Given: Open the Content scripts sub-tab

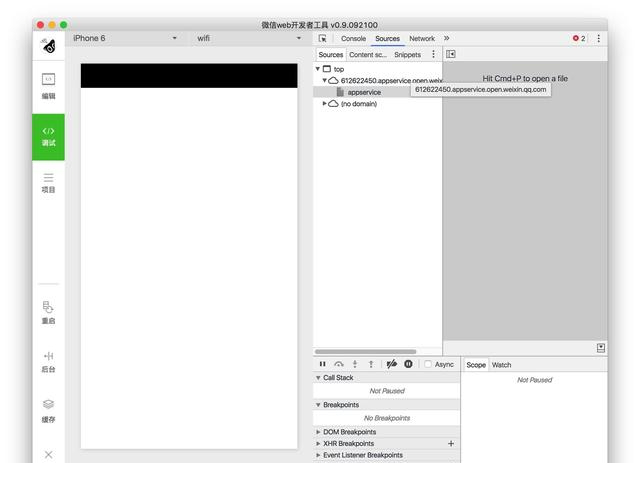Looking at the screenshot, I should [x=368, y=54].
